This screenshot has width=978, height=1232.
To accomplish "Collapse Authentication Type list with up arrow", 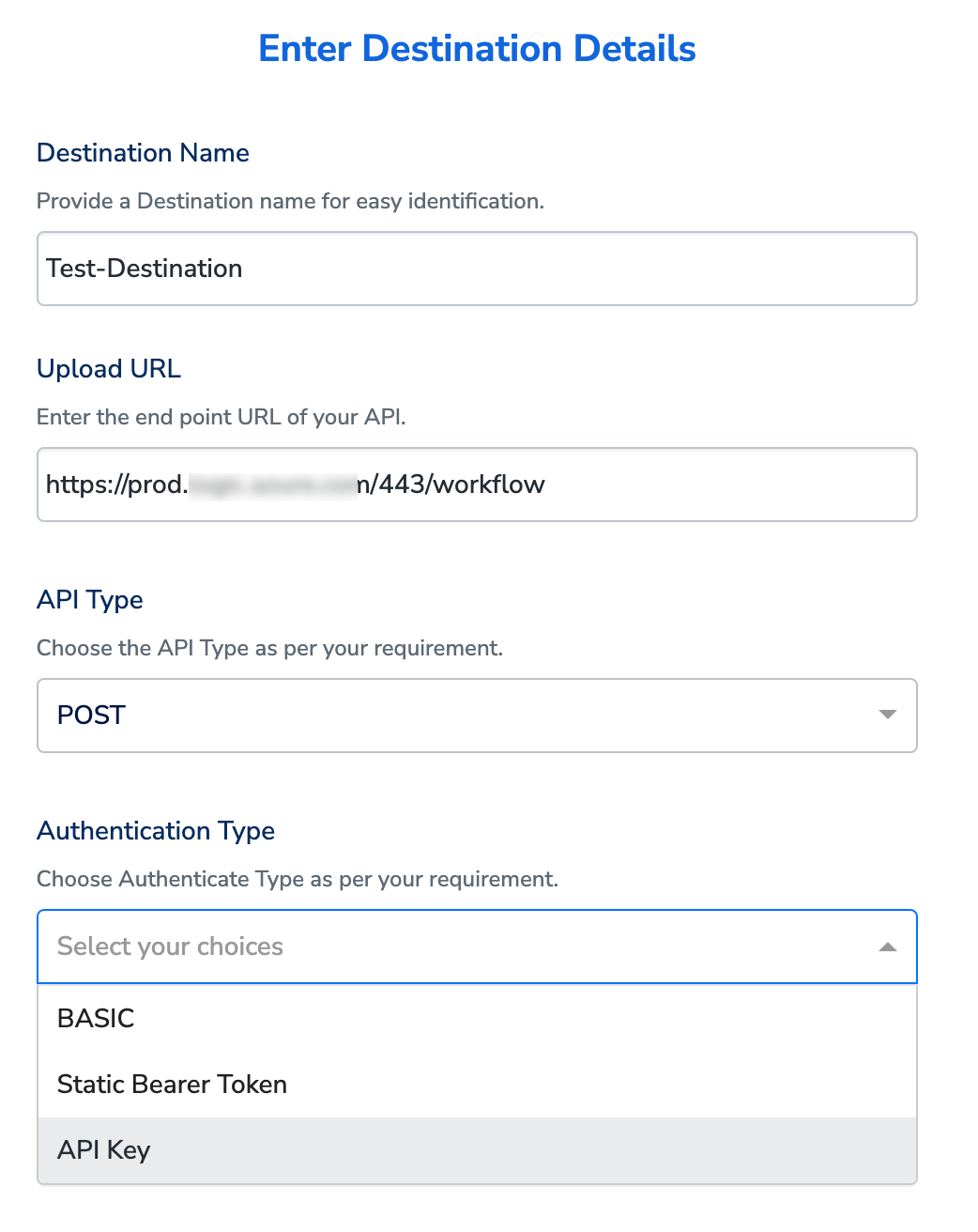I will tap(887, 947).
